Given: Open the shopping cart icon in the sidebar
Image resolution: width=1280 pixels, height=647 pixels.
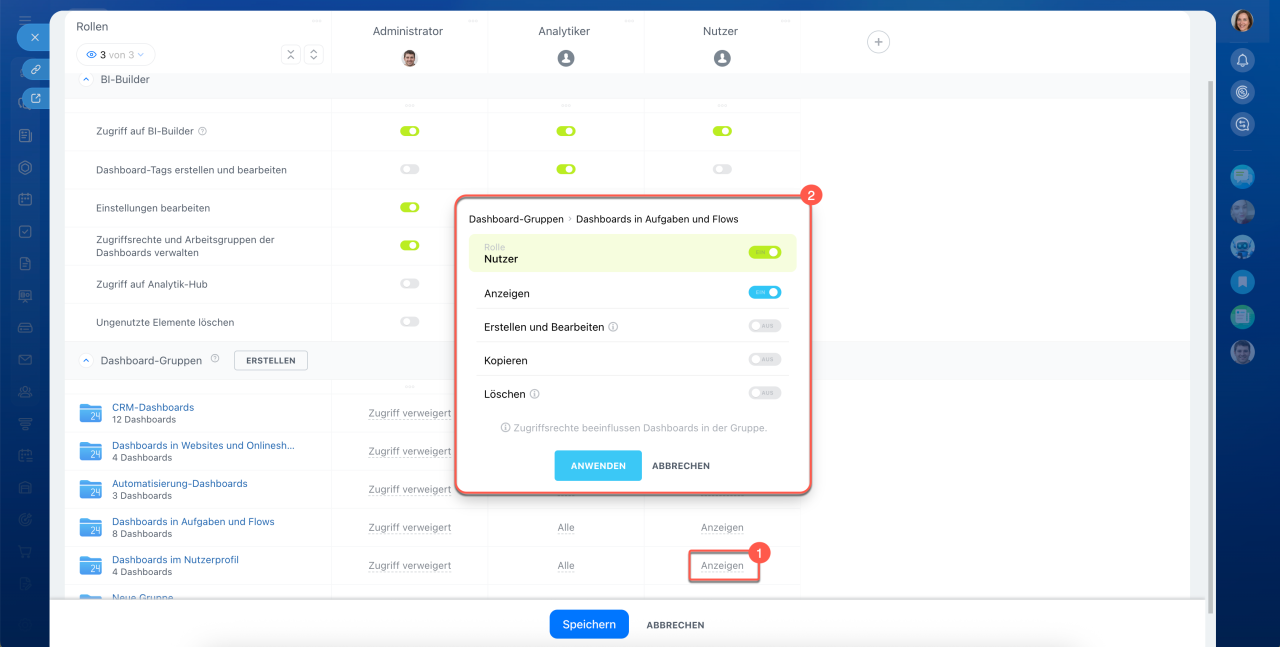Looking at the screenshot, I should (x=25, y=551).
